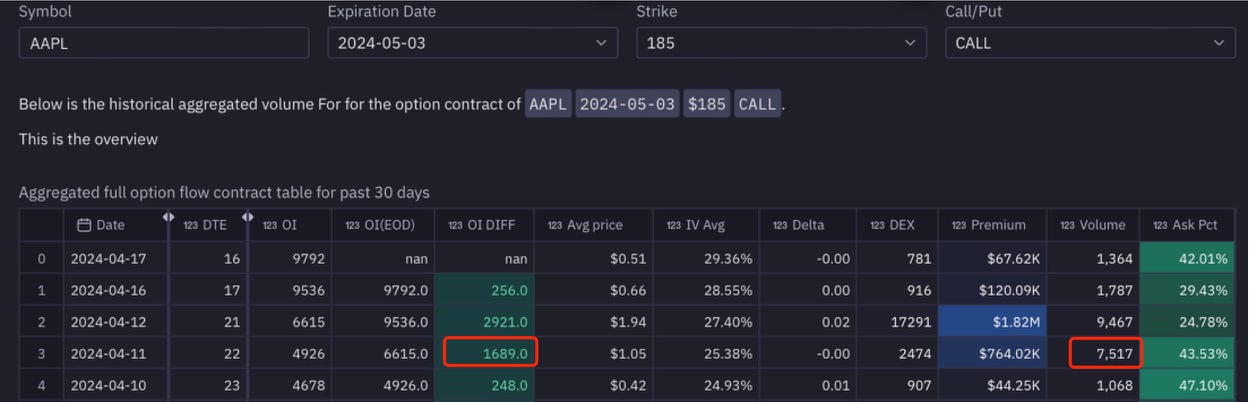The image size is (1249, 402).
Task: Click OI(EOD) cell 6615.0
Action: pos(384,354)
